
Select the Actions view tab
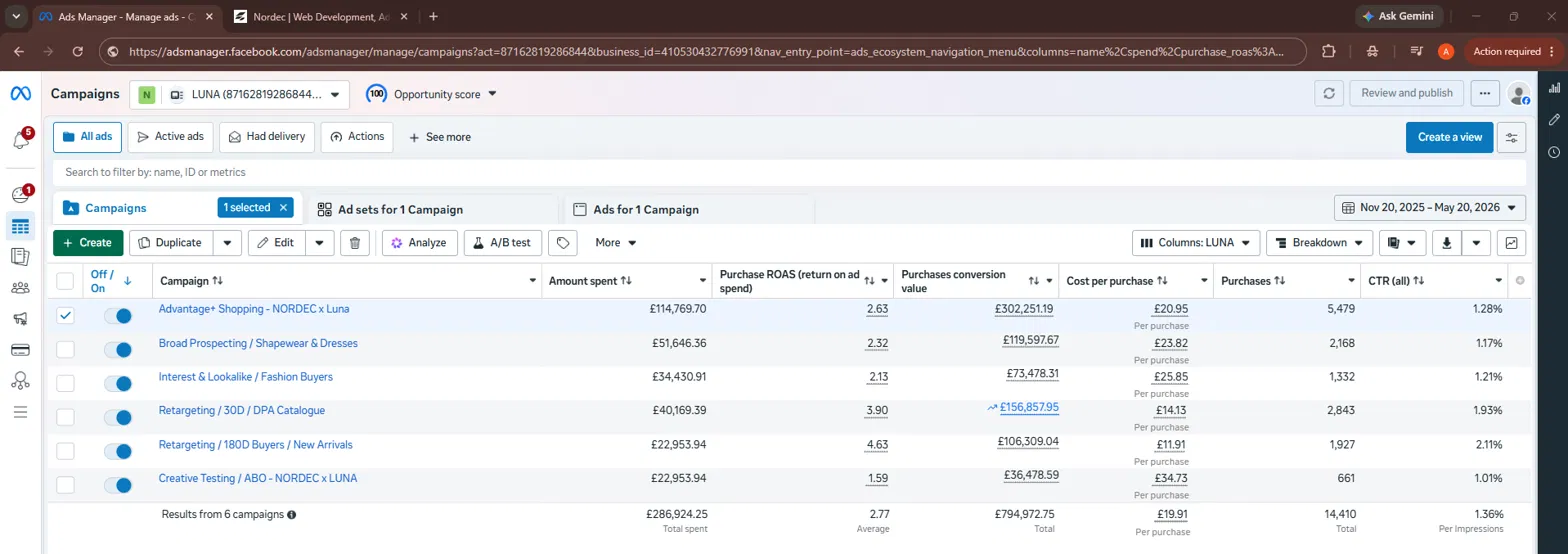pos(357,137)
